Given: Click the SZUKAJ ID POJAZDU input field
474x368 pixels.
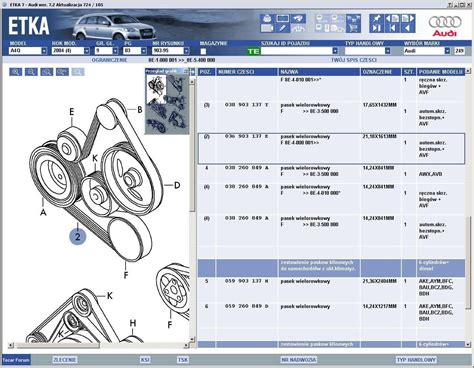Looking at the screenshot, I should point(296,51).
